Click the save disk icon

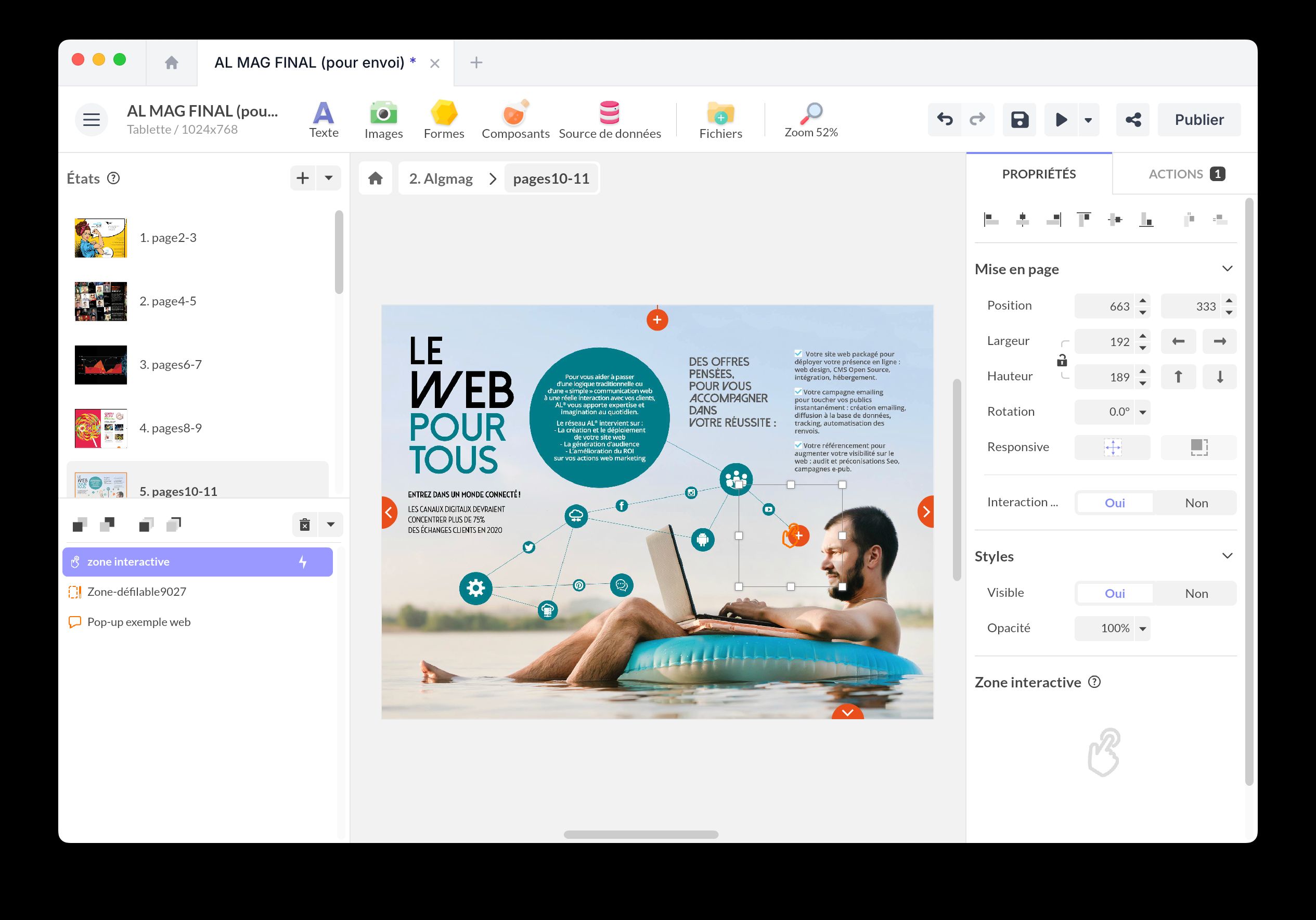[x=1019, y=120]
